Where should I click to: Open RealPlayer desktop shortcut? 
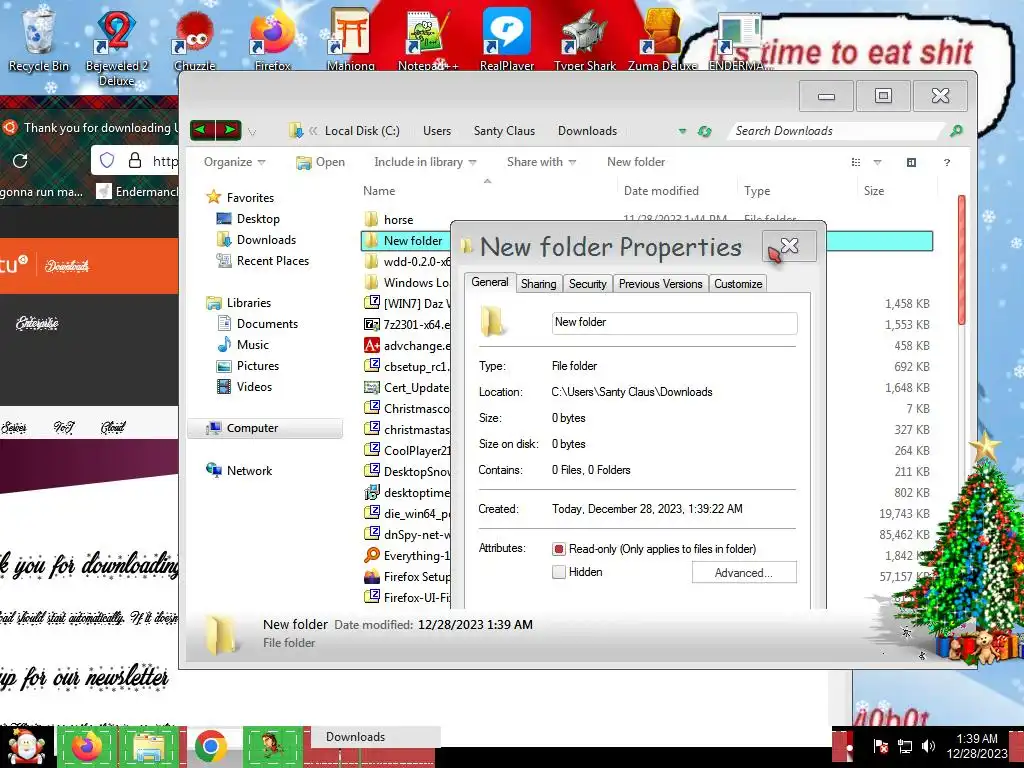click(x=507, y=39)
